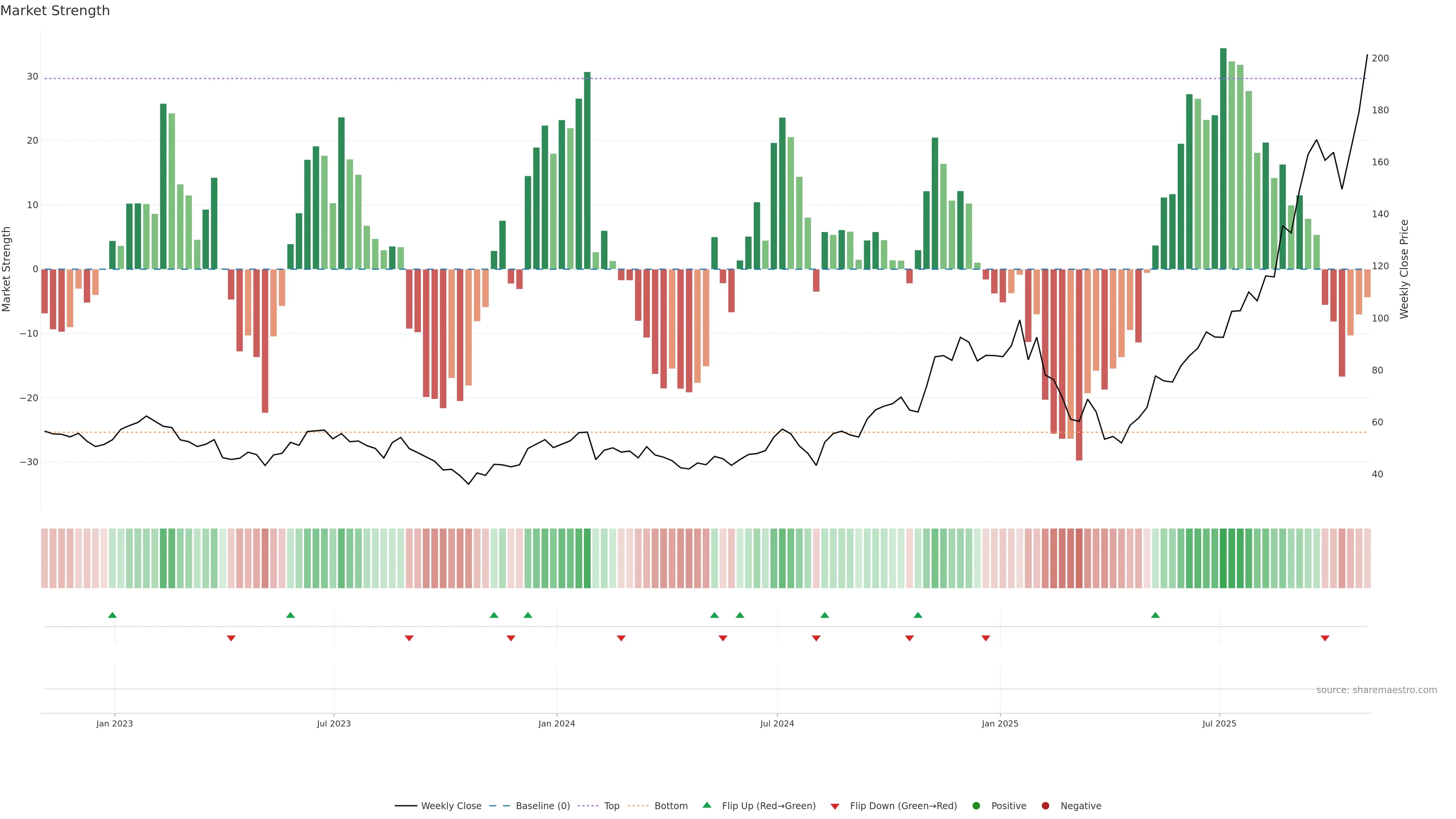Image resolution: width=1456 pixels, height=819 pixels.
Task: Click the green flip-up triangle before Jul 2025
Action: click(x=1155, y=615)
